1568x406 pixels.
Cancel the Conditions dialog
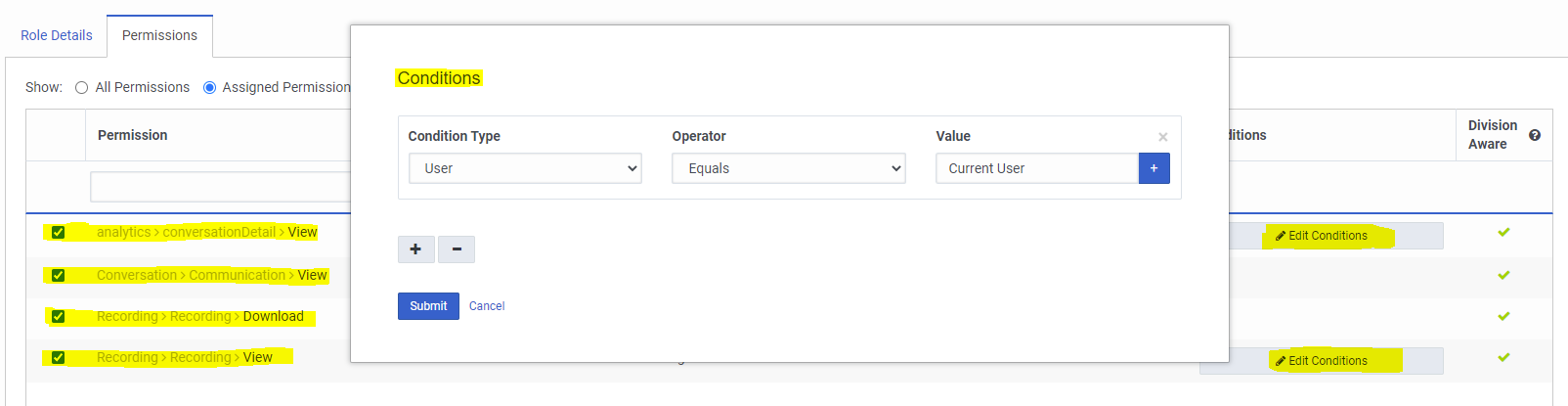pyautogui.click(x=487, y=306)
